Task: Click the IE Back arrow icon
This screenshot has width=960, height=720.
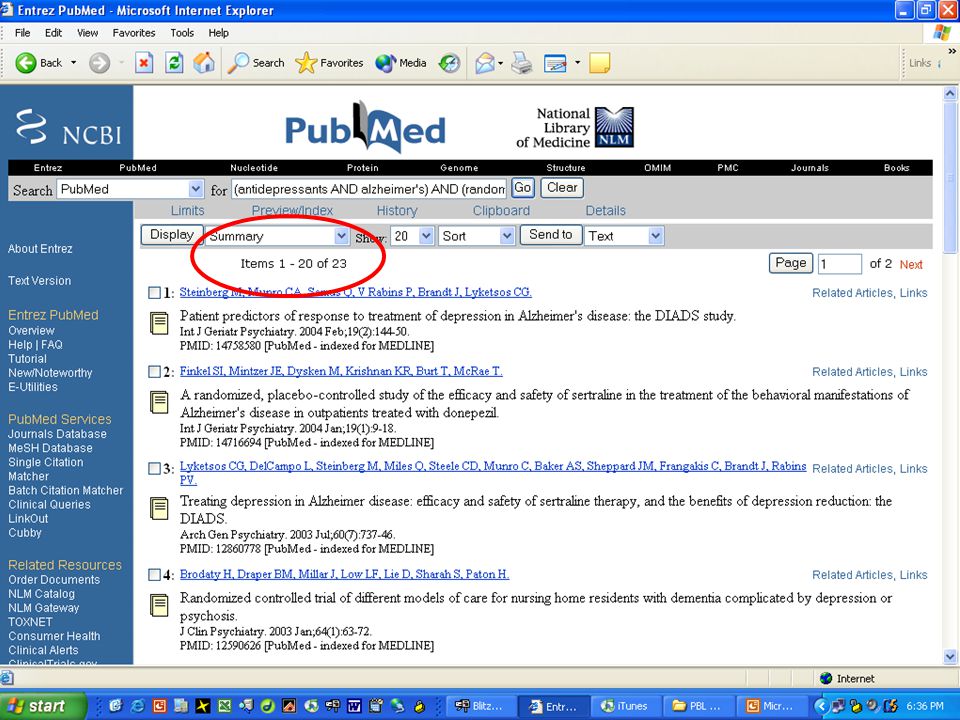Action: pos(26,62)
